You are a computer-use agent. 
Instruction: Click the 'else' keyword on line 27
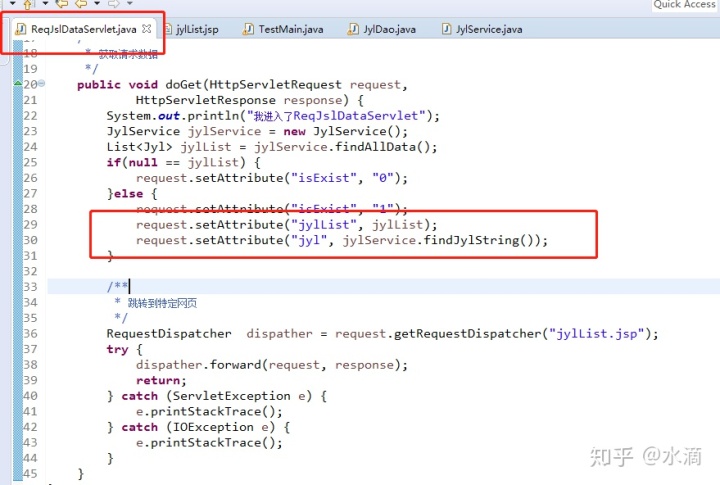(x=128, y=194)
